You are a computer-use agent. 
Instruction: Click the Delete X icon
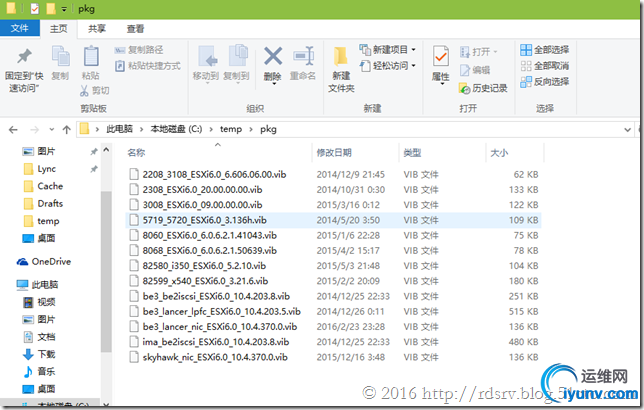[x=273, y=56]
